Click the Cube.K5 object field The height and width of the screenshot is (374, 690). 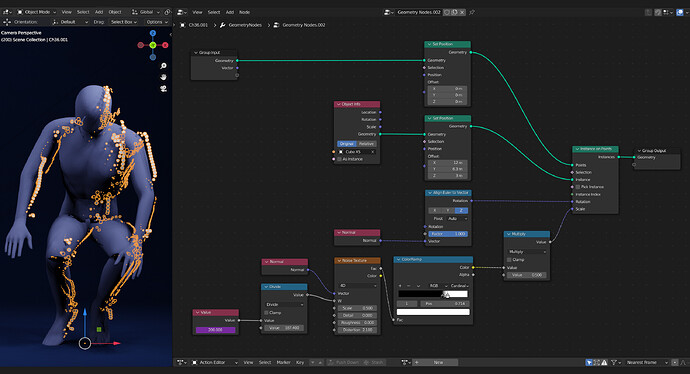point(357,152)
